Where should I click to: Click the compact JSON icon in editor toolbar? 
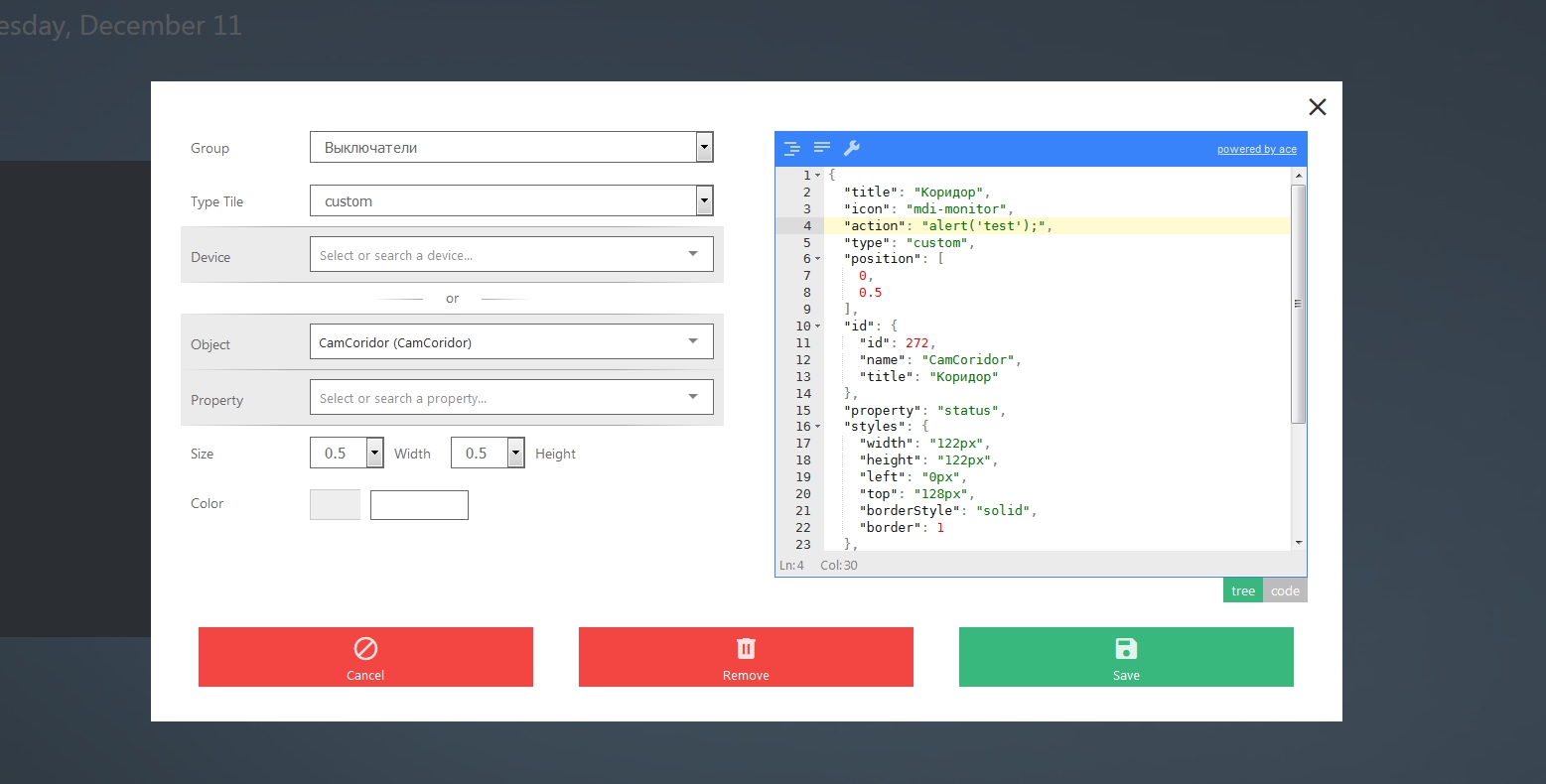[x=822, y=148]
